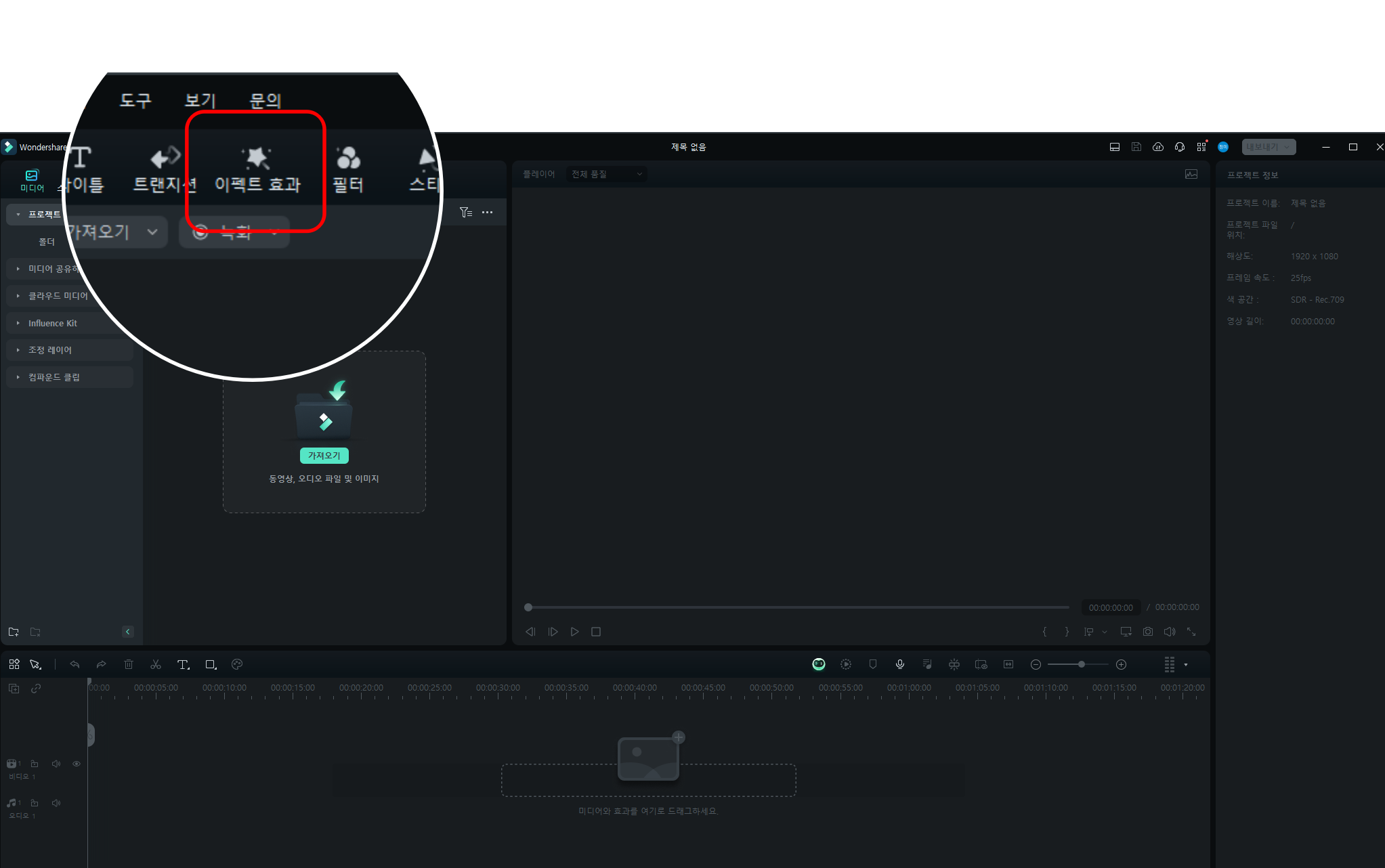Mute the Audio 1 track speaker
The width and height of the screenshot is (1385, 868).
click(56, 803)
